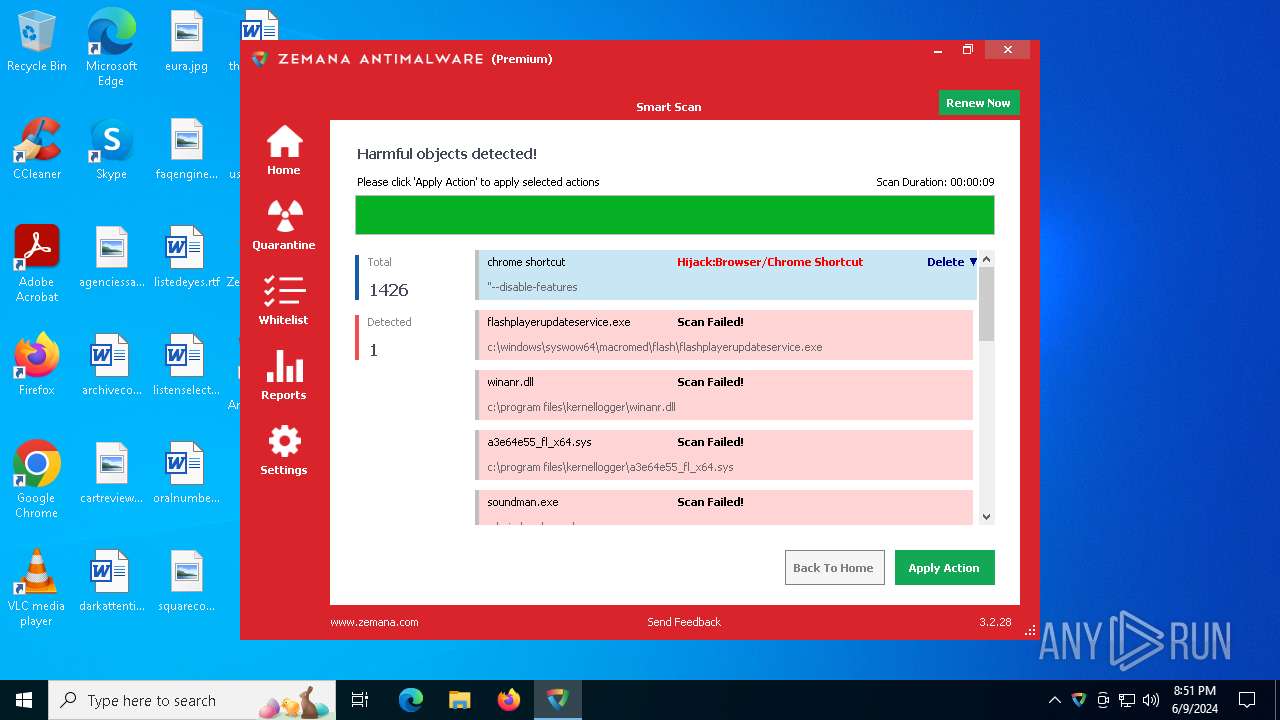Click the Detected 1 counter
The width and height of the screenshot is (1280, 720).
point(385,338)
